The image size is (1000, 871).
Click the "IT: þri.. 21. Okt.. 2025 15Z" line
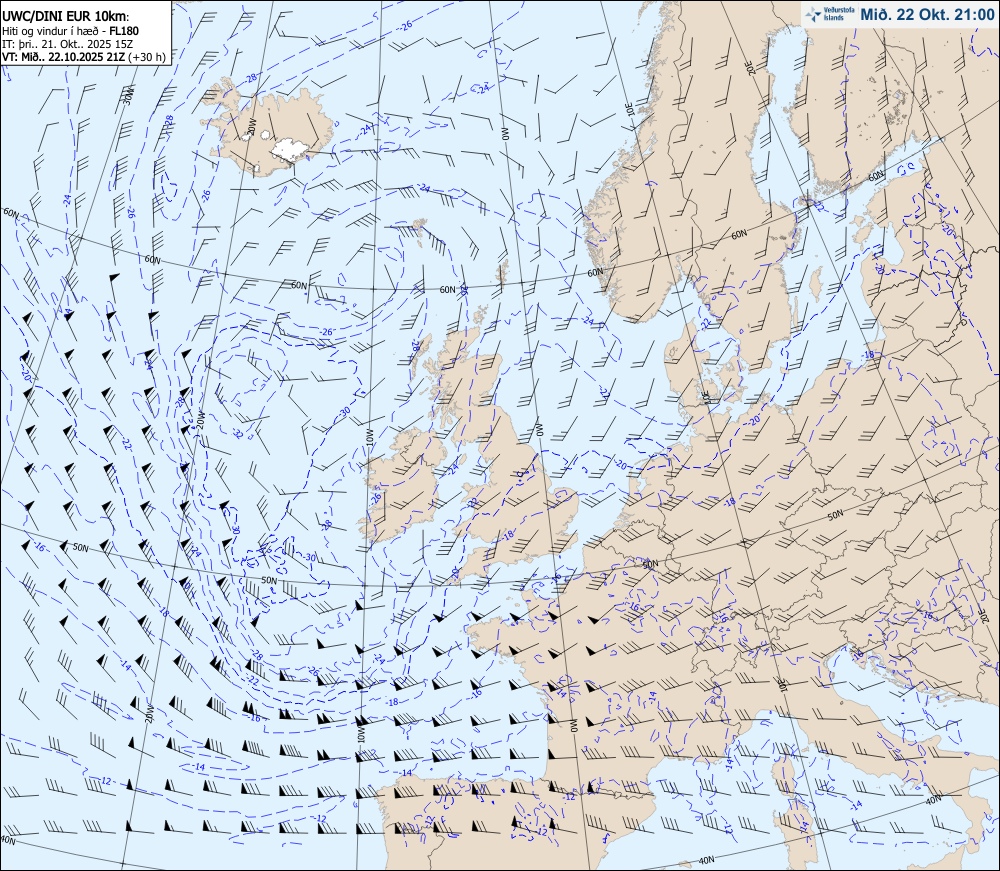(69, 43)
